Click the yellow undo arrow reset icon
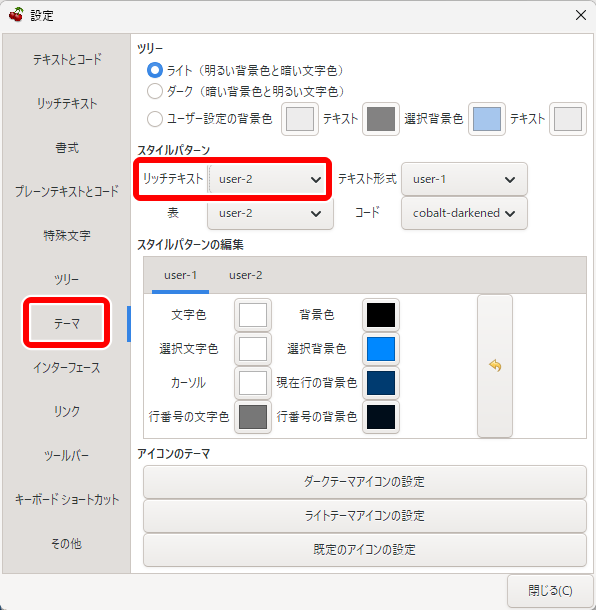The height and width of the screenshot is (610, 596). click(495, 366)
